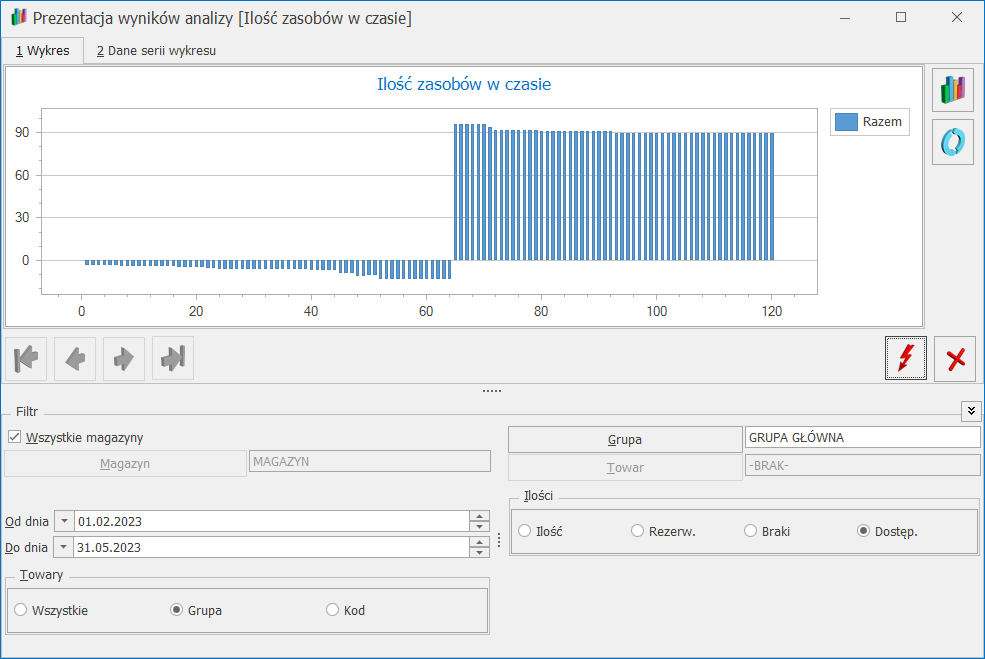The width and height of the screenshot is (985, 659).
Task: Choose the Braki radio option
Action: pyautogui.click(x=750, y=531)
